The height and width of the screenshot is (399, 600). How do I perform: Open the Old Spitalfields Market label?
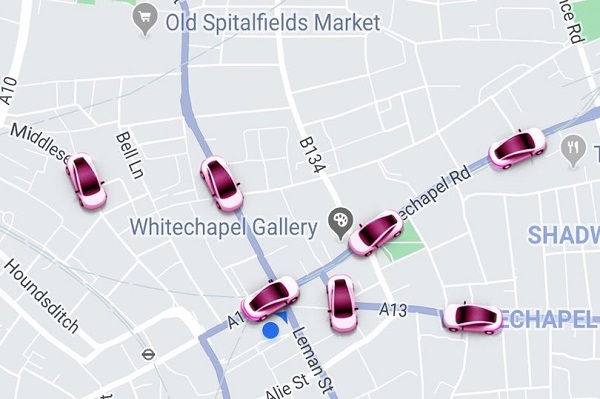(x=273, y=23)
